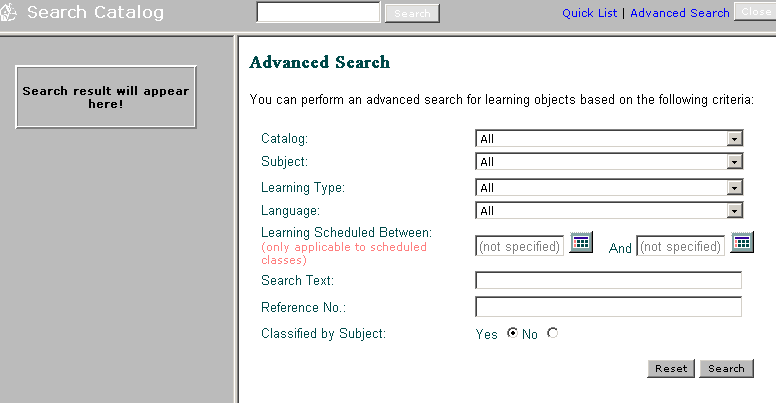Click the bottom Search button in form
The height and width of the screenshot is (403, 776).
pos(726,368)
